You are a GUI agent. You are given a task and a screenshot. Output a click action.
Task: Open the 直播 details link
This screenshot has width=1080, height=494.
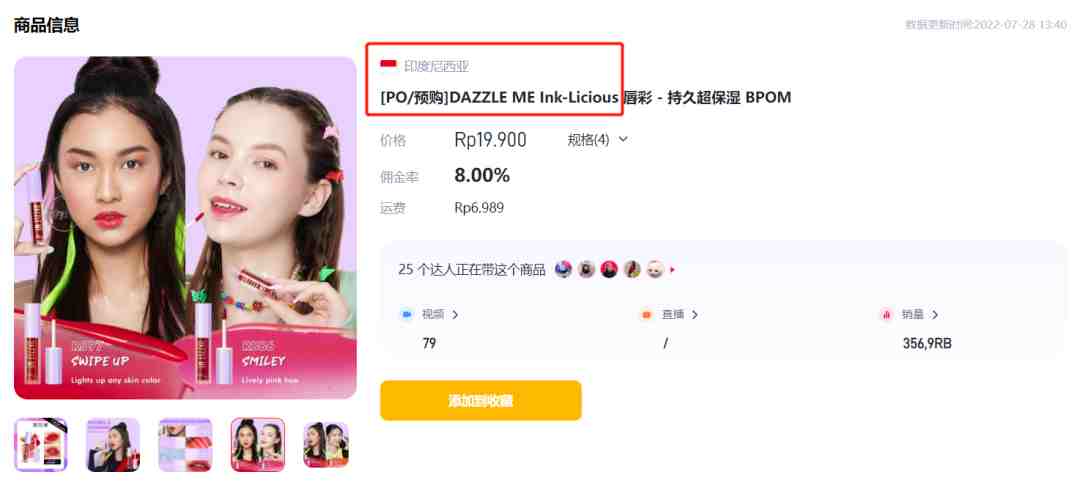(x=680, y=315)
